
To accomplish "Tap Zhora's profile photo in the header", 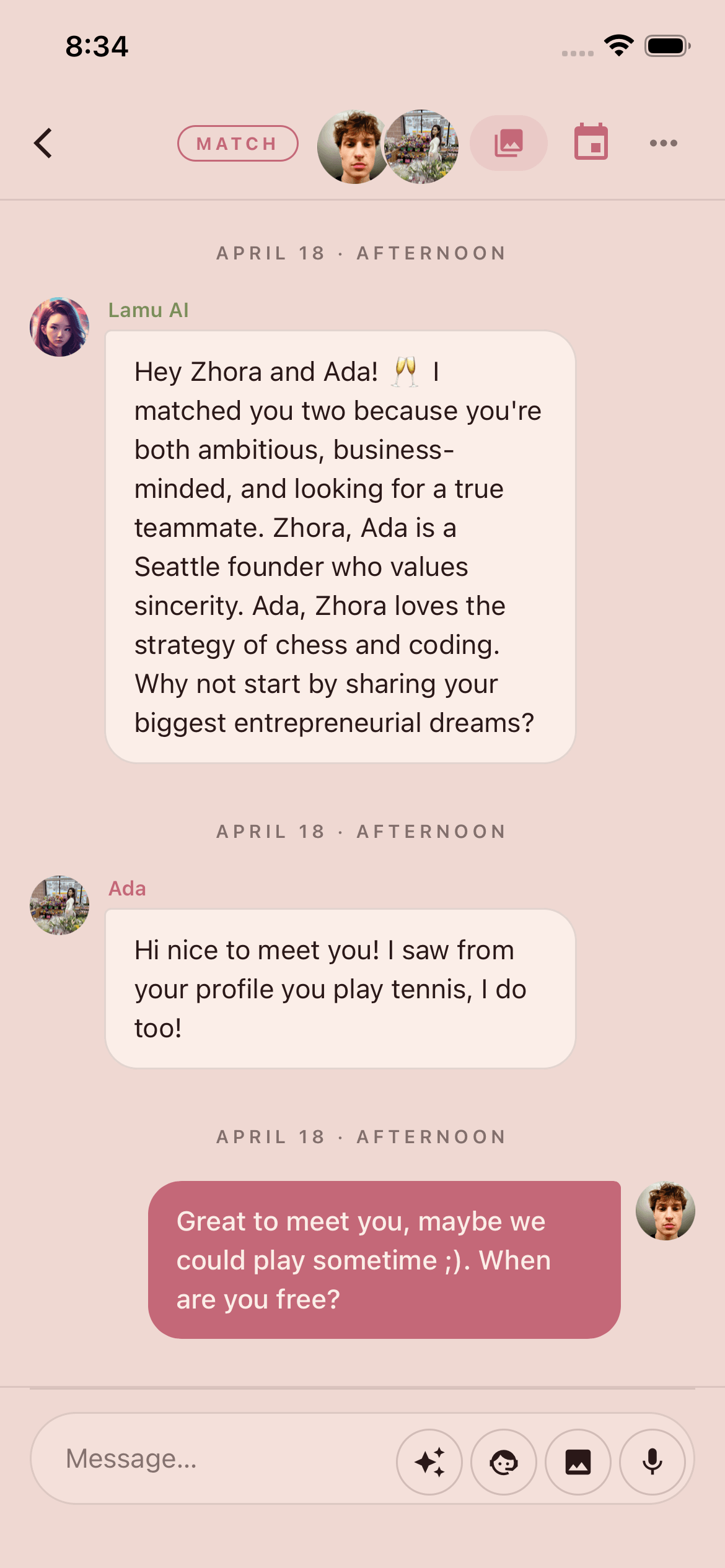I will click(352, 147).
